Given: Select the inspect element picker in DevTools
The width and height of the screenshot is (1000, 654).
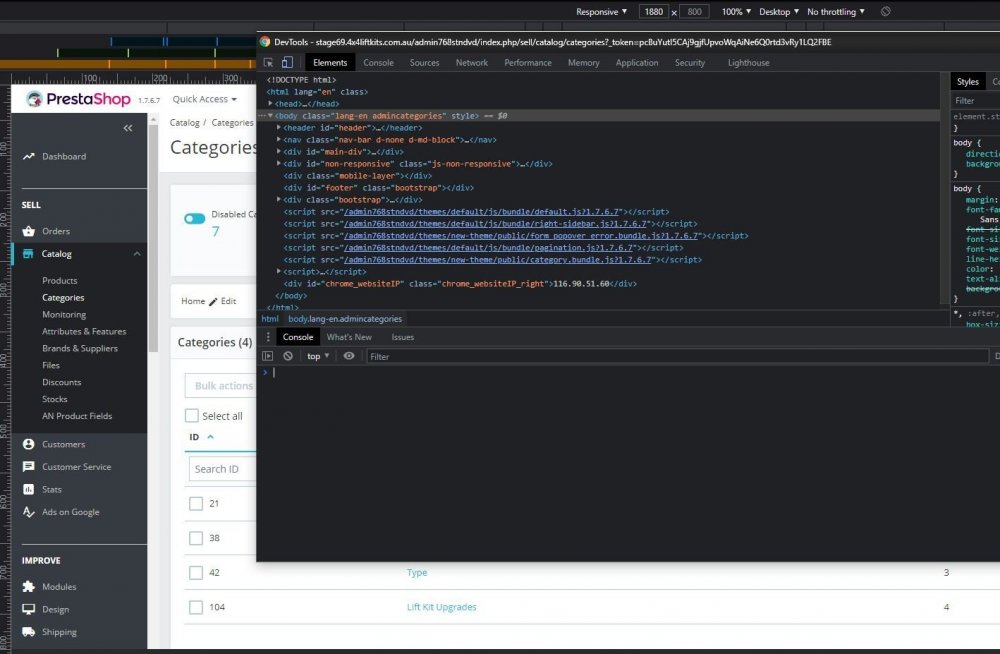Looking at the screenshot, I should pos(266,61).
